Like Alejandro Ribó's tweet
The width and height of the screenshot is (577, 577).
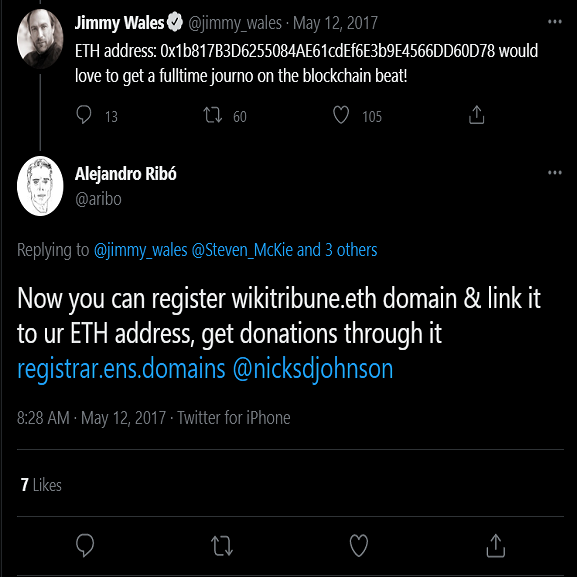click(359, 545)
